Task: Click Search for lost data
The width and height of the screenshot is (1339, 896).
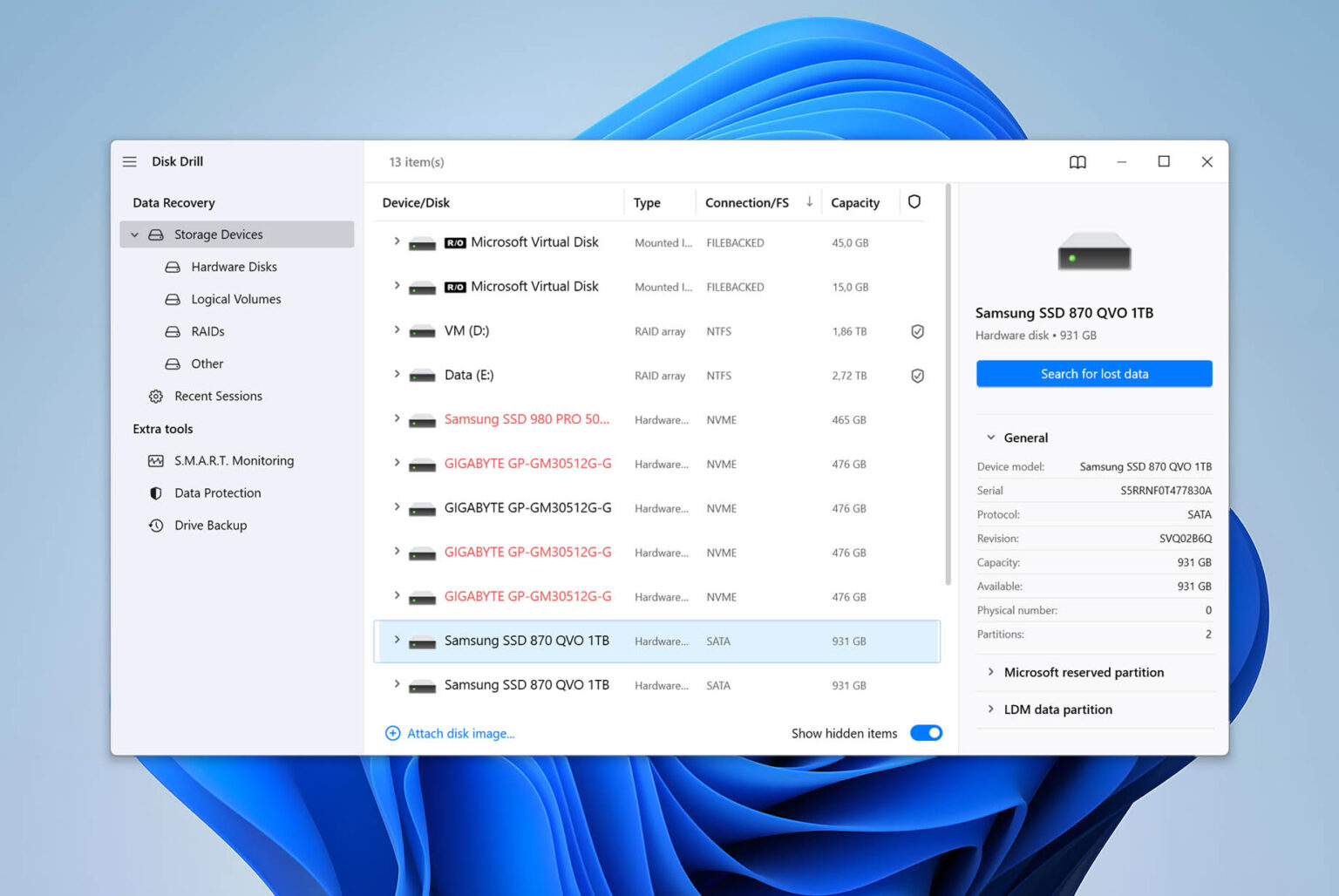Action: (1094, 373)
